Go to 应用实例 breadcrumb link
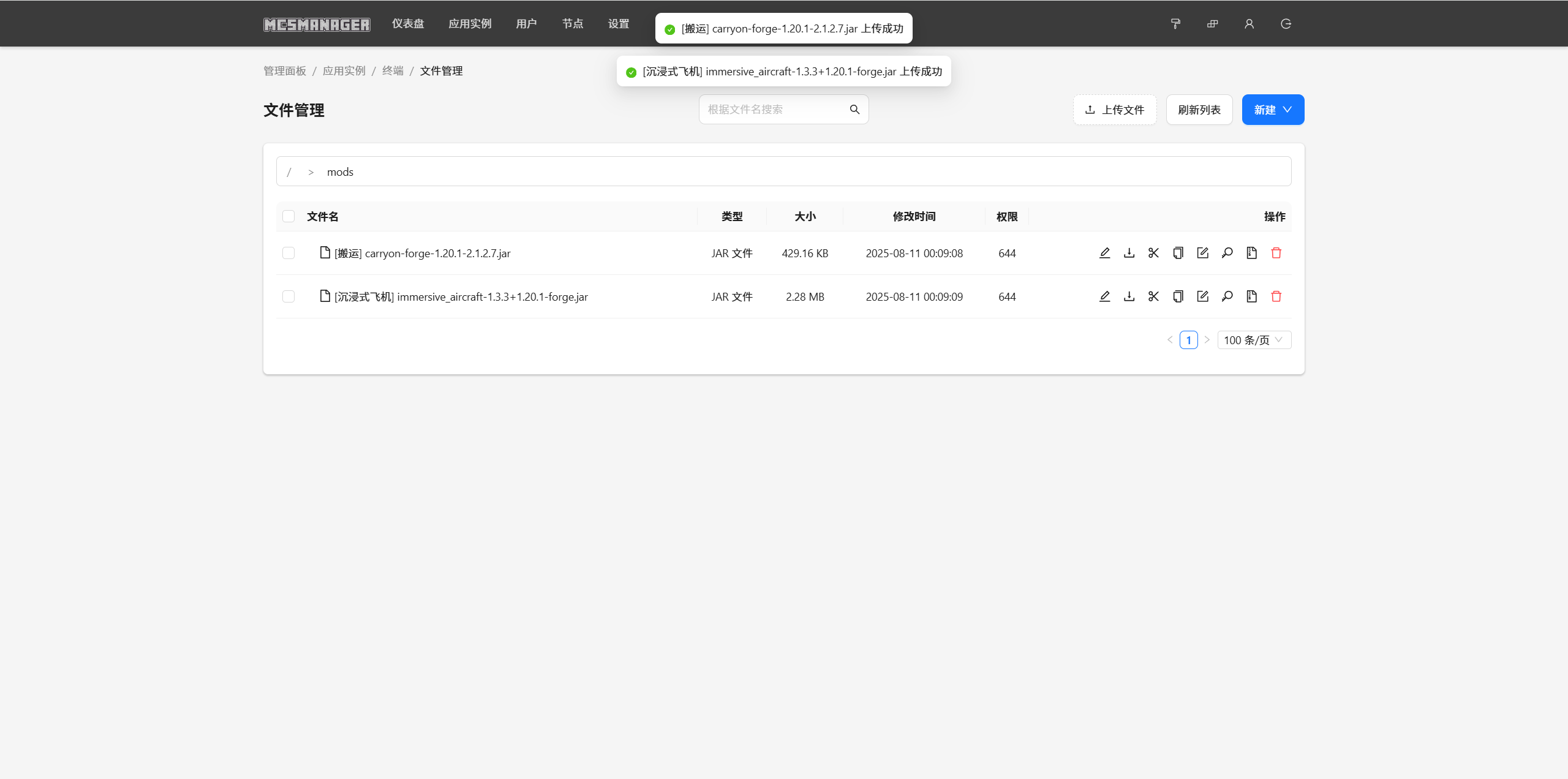 (x=344, y=71)
